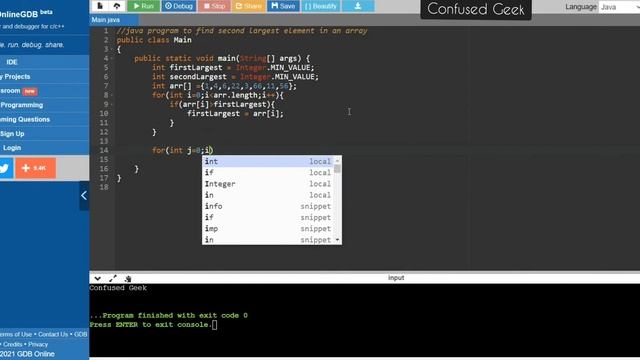Choose 'info' snippet suggestion
640x360 pixels.
[268, 206]
